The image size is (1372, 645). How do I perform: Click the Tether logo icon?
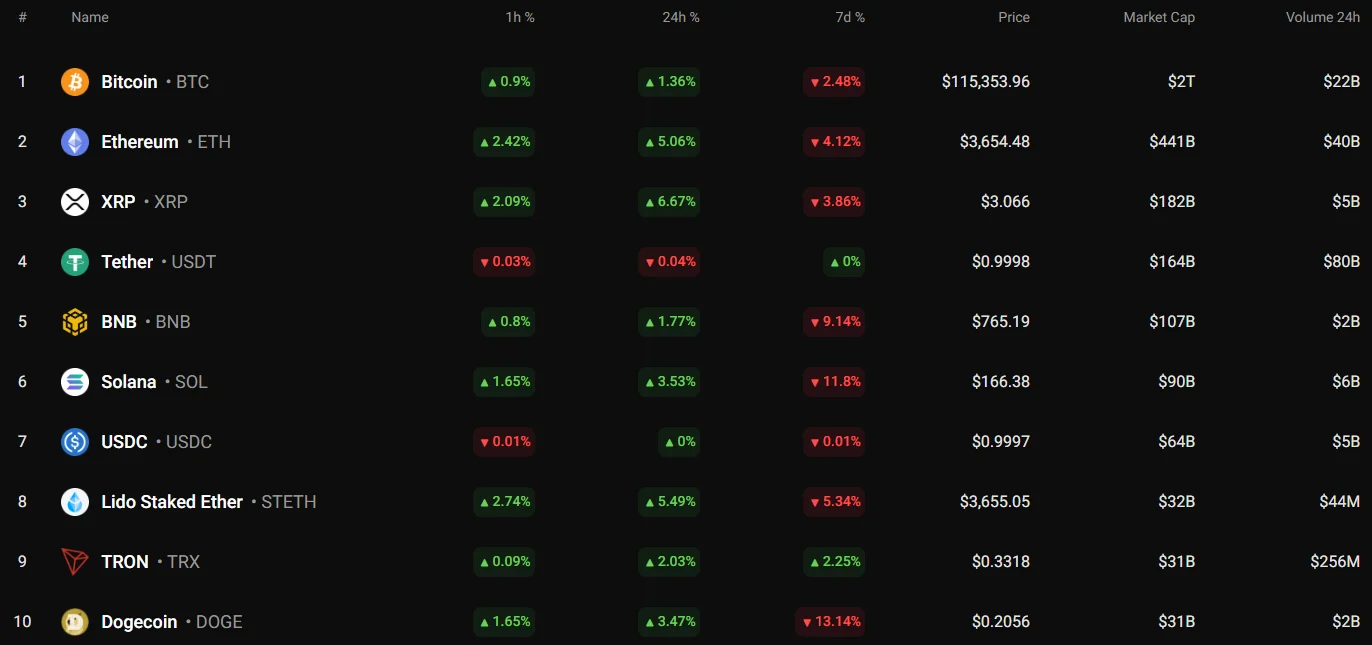click(x=75, y=262)
